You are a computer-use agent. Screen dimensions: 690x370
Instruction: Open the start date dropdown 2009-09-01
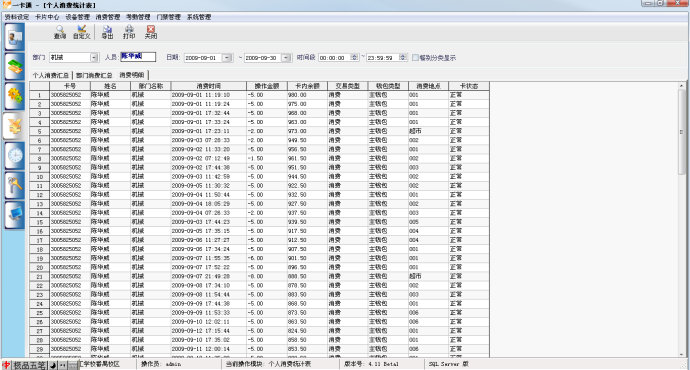(x=227, y=58)
